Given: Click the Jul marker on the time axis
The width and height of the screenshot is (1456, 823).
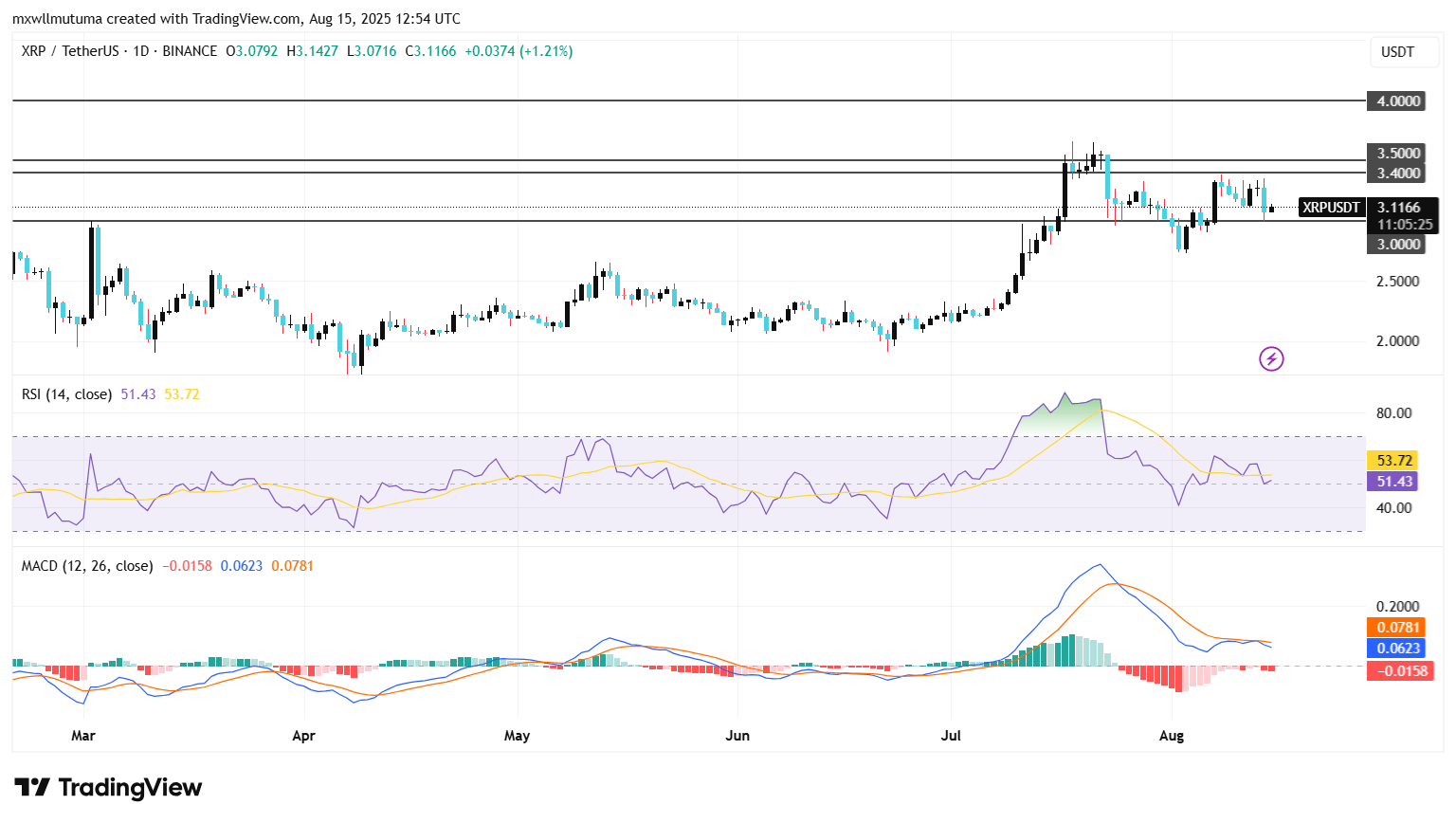Looking at the screenshot, I should tap(951, 736).
